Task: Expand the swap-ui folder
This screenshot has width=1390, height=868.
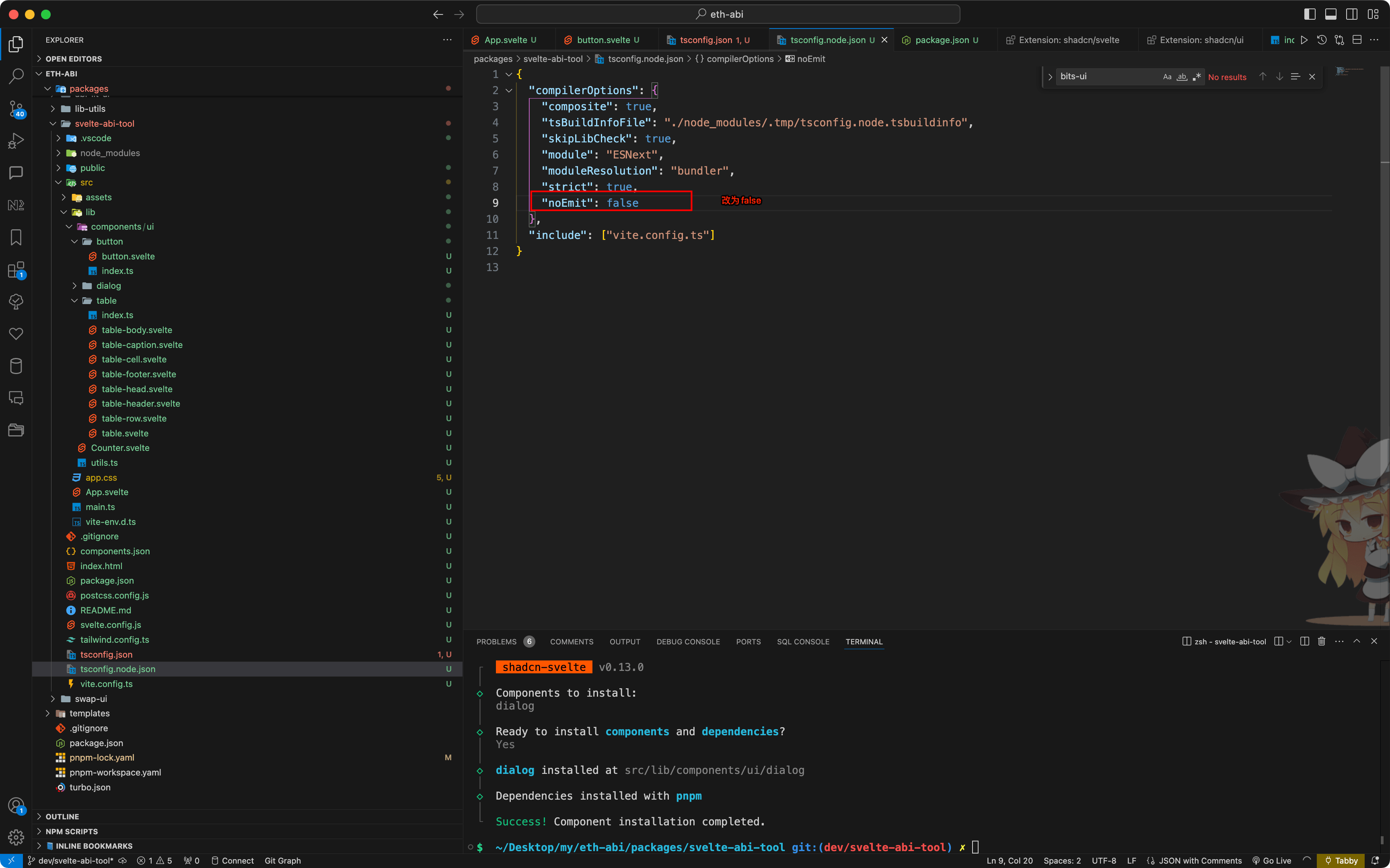Action: tap(90, 699)
